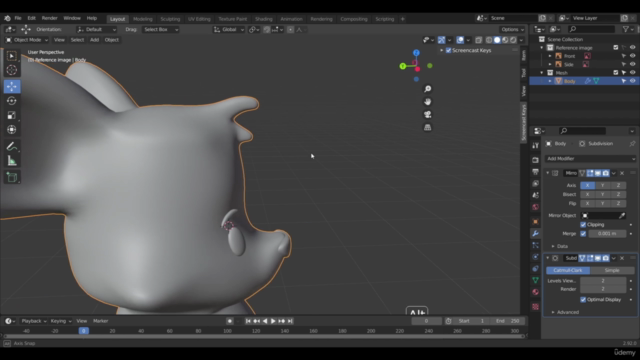Switch to UV Editing workspace tab
Screen dimensions: 640x360
(199, 19)
